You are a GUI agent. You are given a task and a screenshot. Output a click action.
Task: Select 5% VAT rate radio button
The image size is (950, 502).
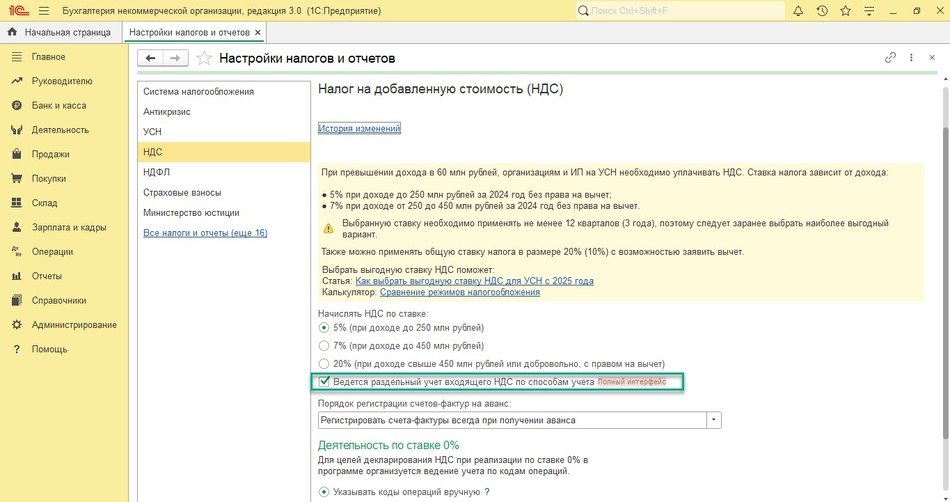[323, 328]
